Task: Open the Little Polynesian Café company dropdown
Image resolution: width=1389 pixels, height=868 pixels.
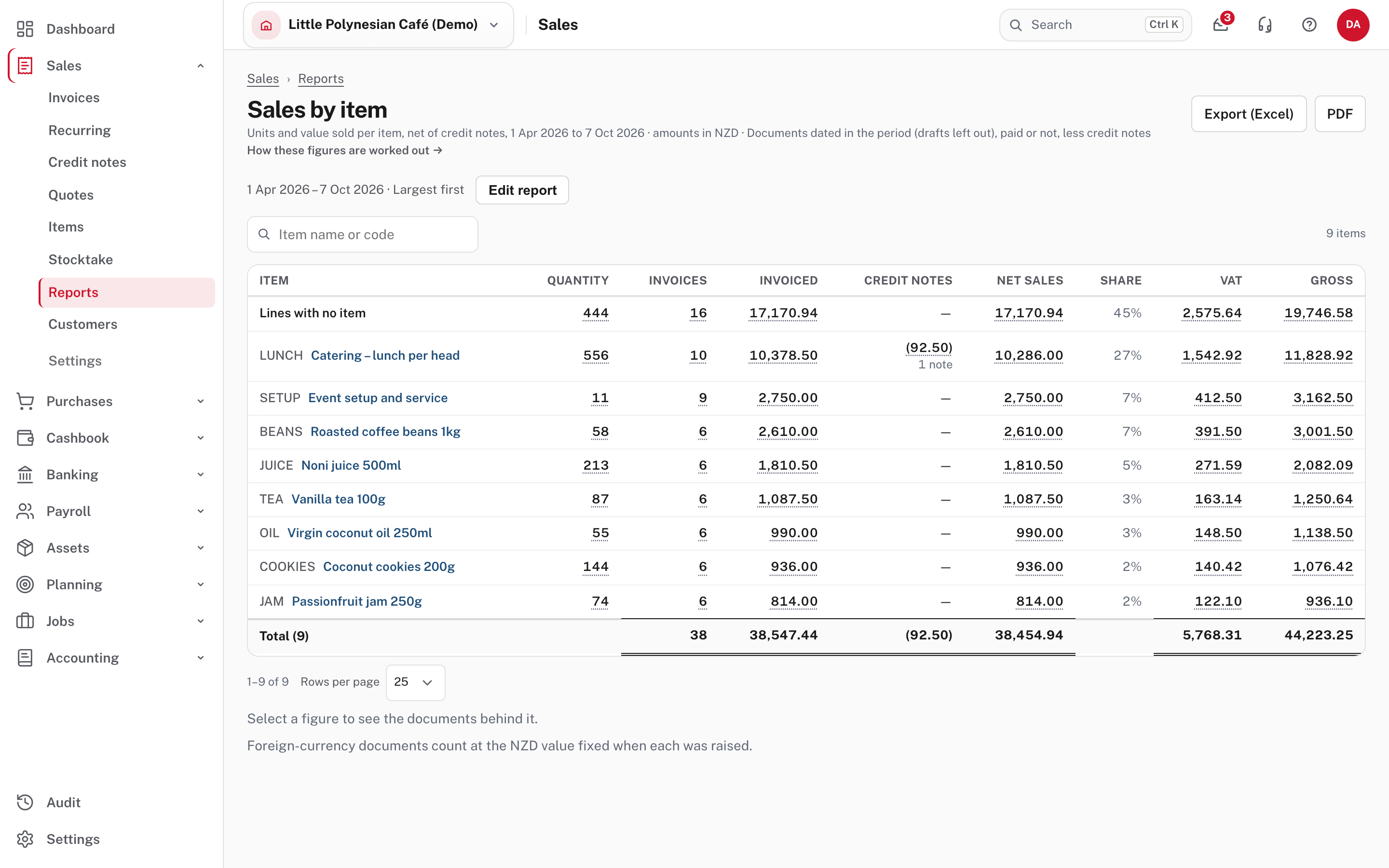Action: pyautogui.click(x=378, y=25)
